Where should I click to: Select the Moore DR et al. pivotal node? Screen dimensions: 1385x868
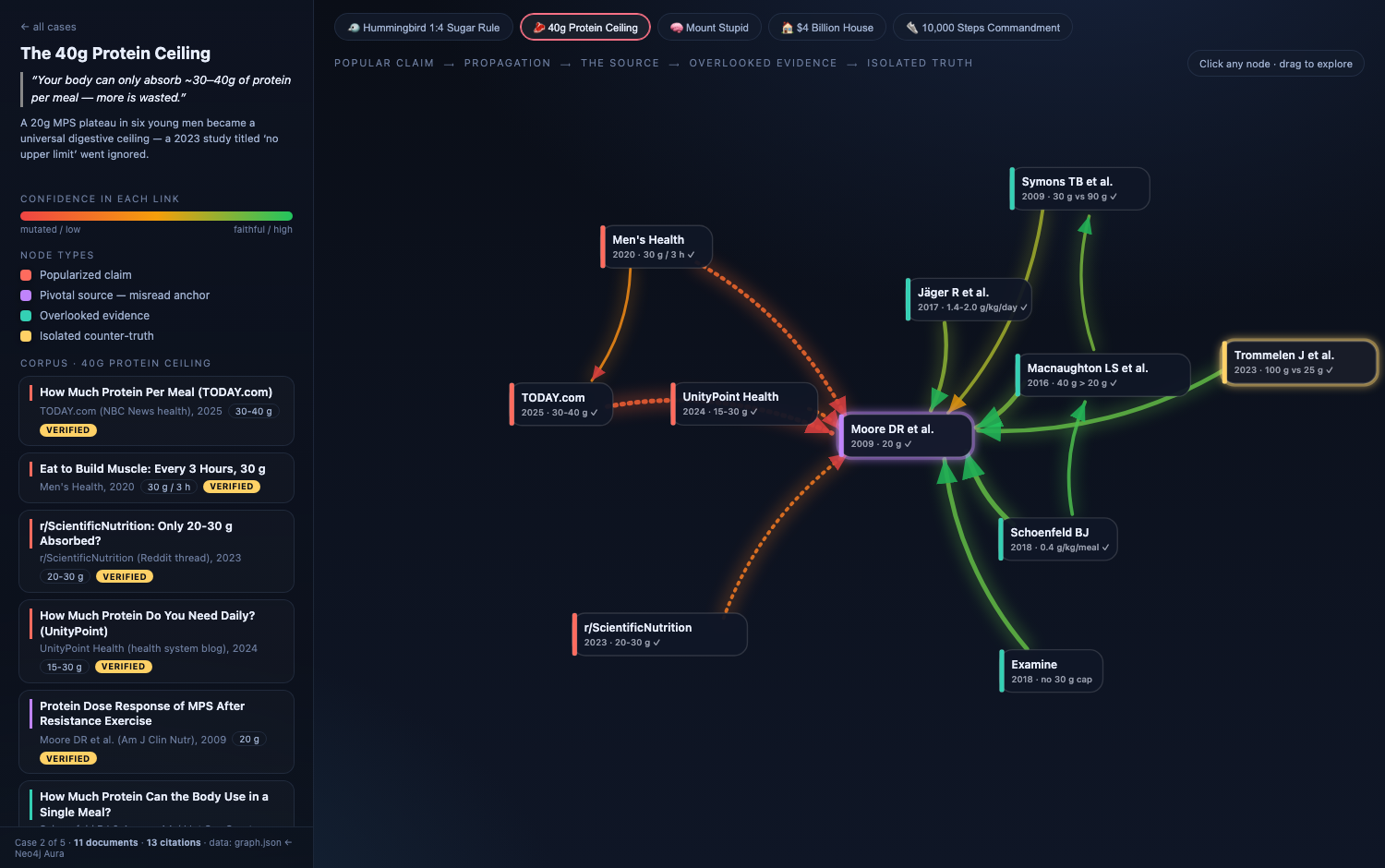point(906,436)
